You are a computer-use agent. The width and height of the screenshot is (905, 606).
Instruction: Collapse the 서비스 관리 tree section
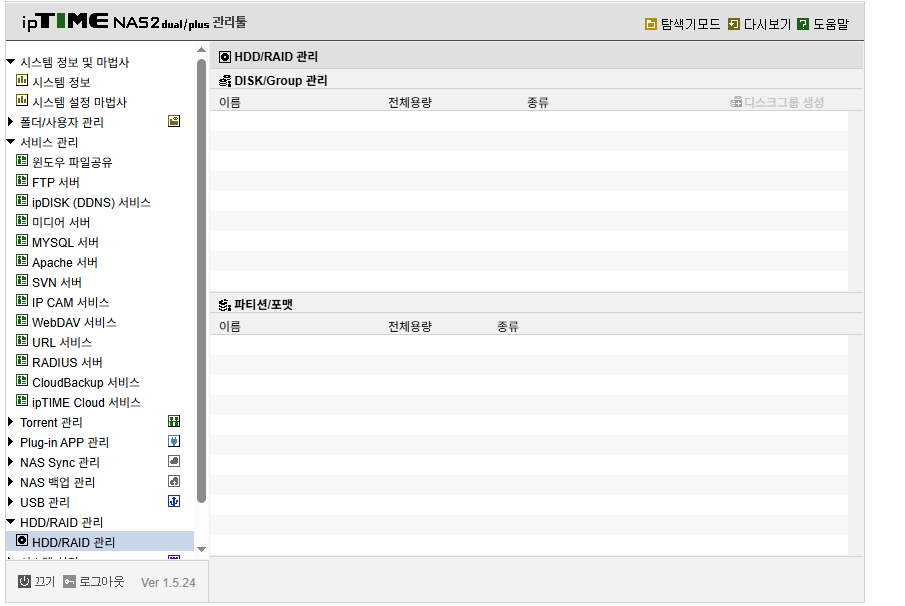(x=10, y=141)
